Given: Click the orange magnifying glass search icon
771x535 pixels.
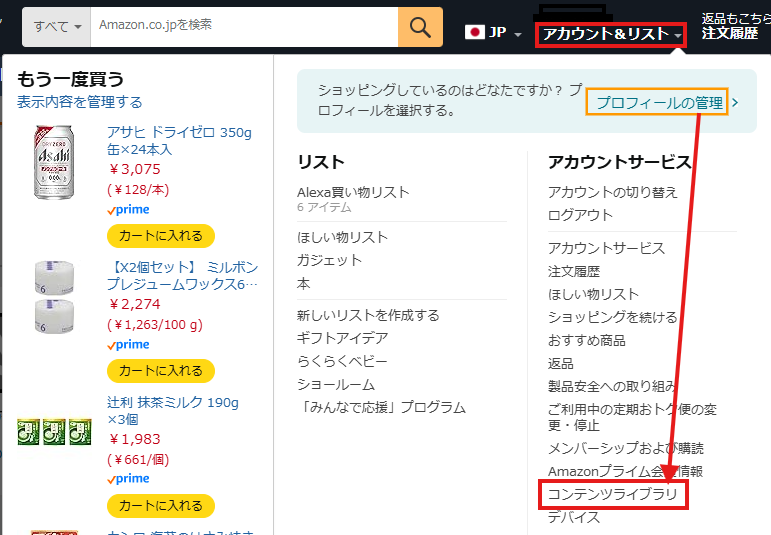Looking at the screenshot, I should [420, 26].
